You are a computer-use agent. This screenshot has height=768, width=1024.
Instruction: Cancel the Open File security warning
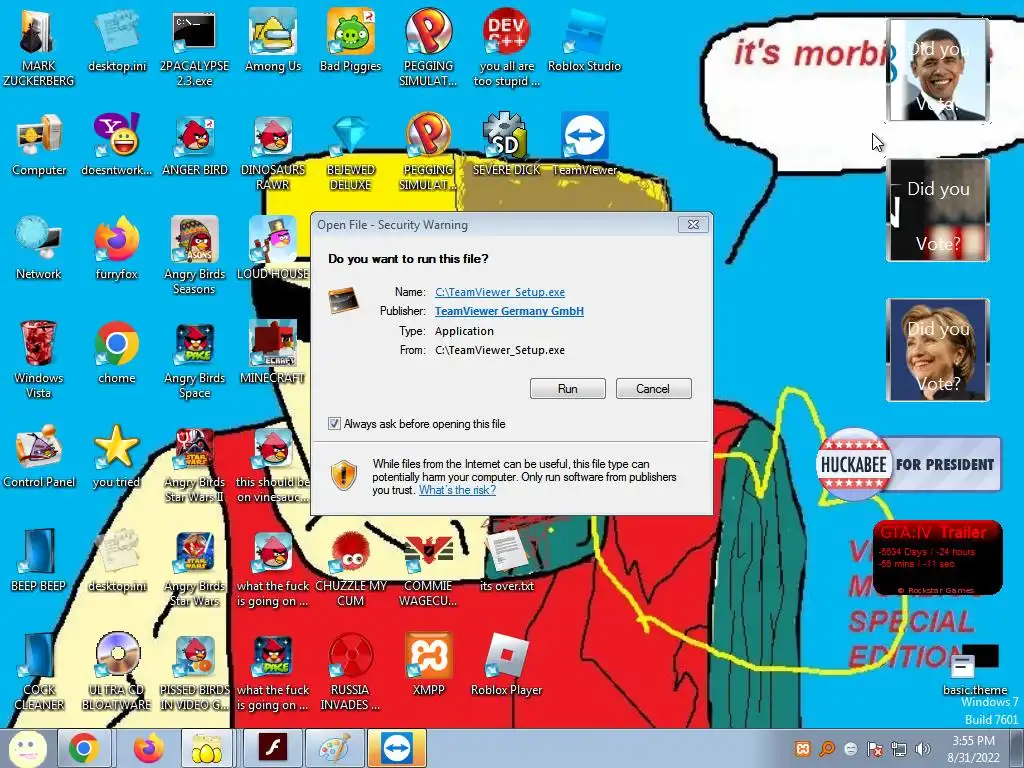tap(653, 389)
